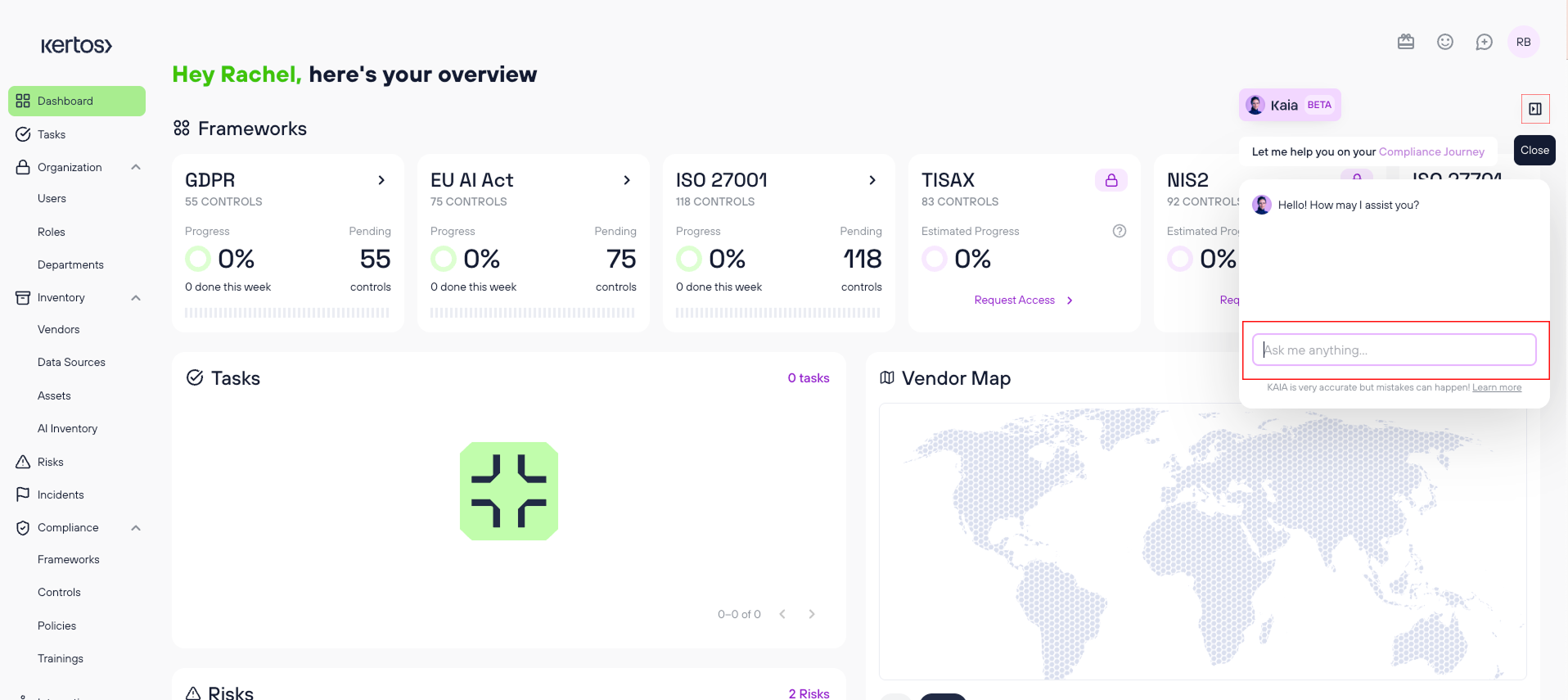Click Request Access on TISAX card
The width and height of the screenshot is (1568, 700).
(1023, 300)
